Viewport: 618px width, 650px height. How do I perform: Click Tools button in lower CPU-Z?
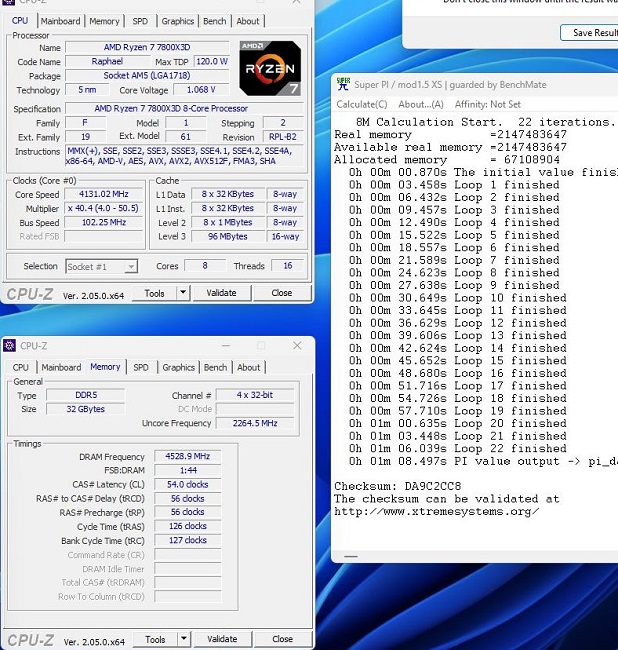pos(155,639)
